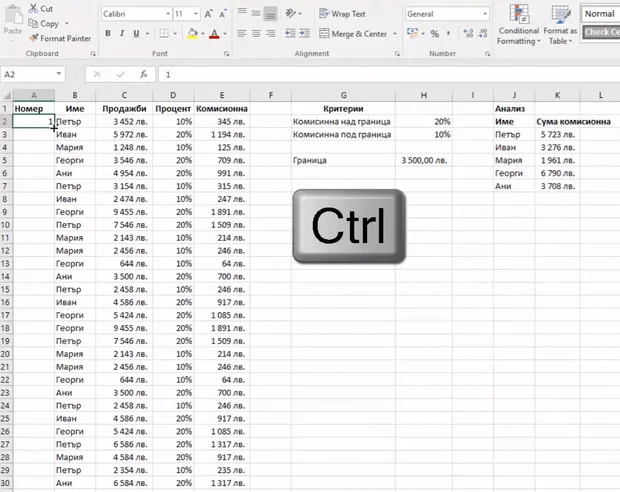Open Clipboard dialog launcher

pos(93,53)
